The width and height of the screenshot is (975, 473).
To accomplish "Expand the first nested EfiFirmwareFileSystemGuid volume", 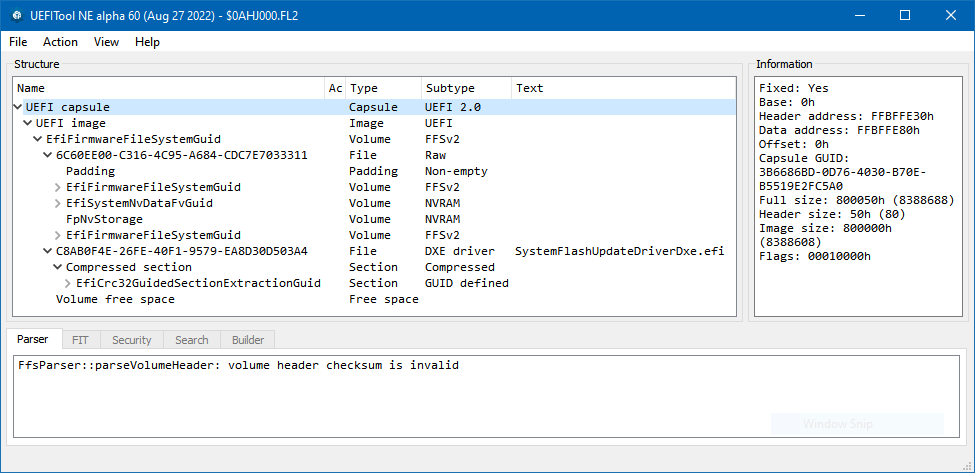I will pos(58,187).
